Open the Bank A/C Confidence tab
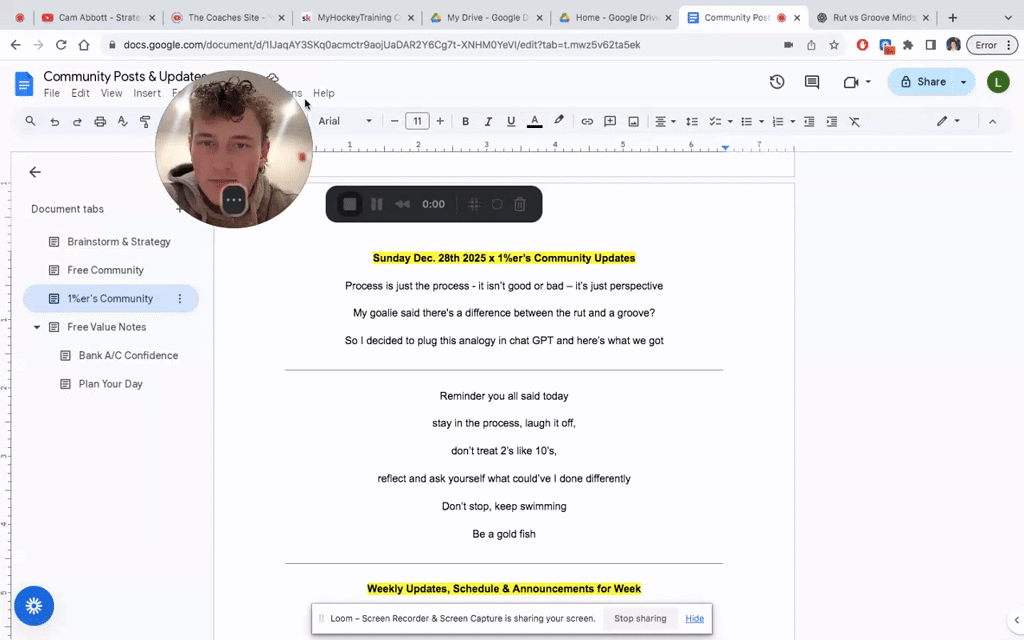This screenshot has width=1024, height=640. pyautogui.click(x=111, y=355)
